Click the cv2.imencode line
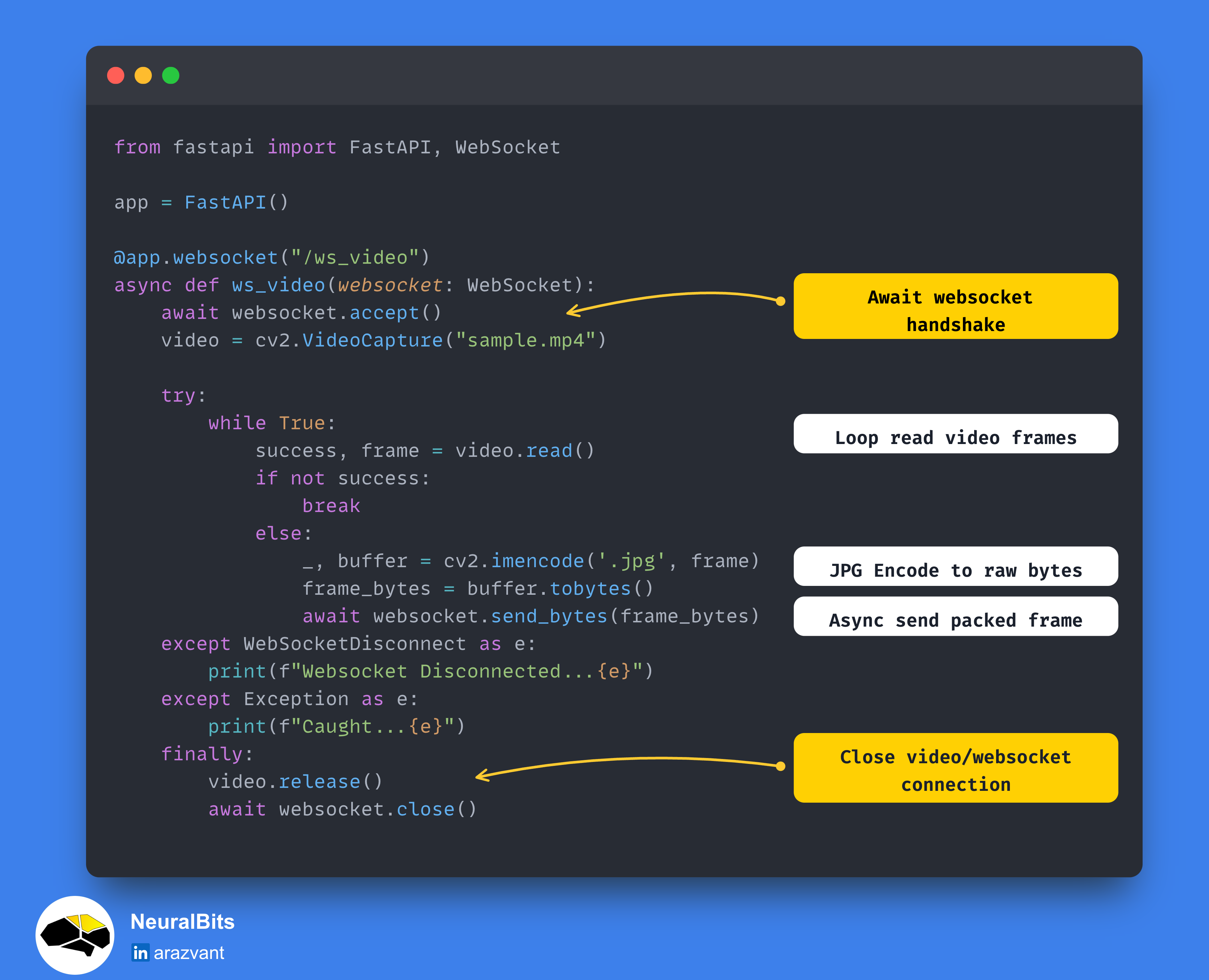This screenshot has height=980, width=1209. (531, 561)
